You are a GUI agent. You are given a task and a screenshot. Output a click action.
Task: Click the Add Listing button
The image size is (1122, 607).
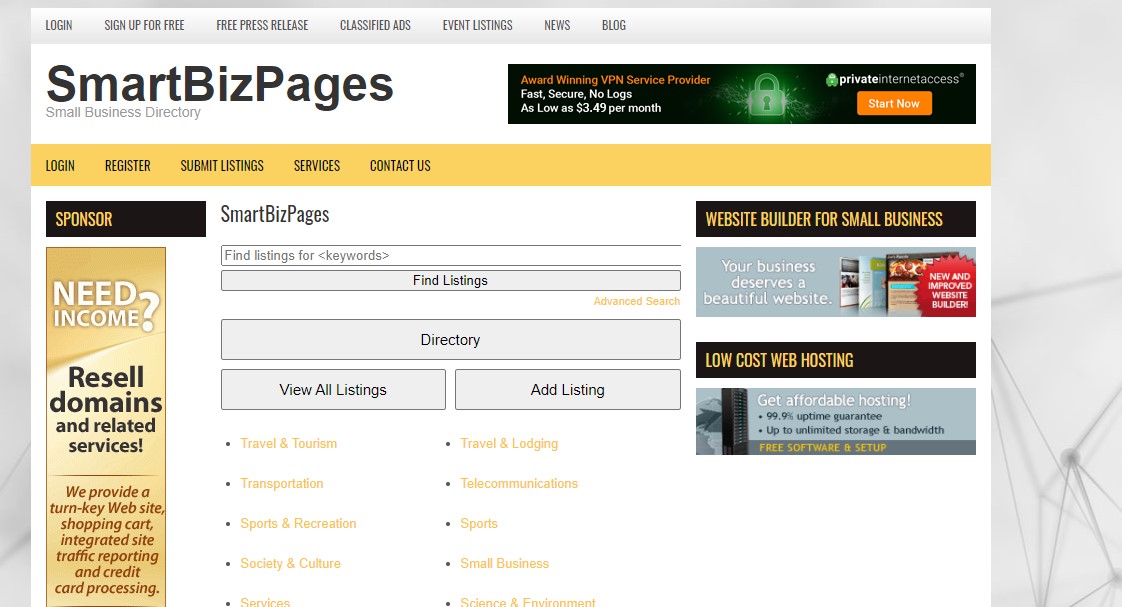point(567,390)
